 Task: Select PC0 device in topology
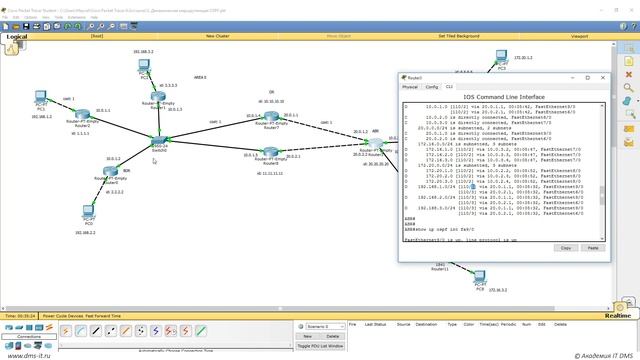click(88, 211)
